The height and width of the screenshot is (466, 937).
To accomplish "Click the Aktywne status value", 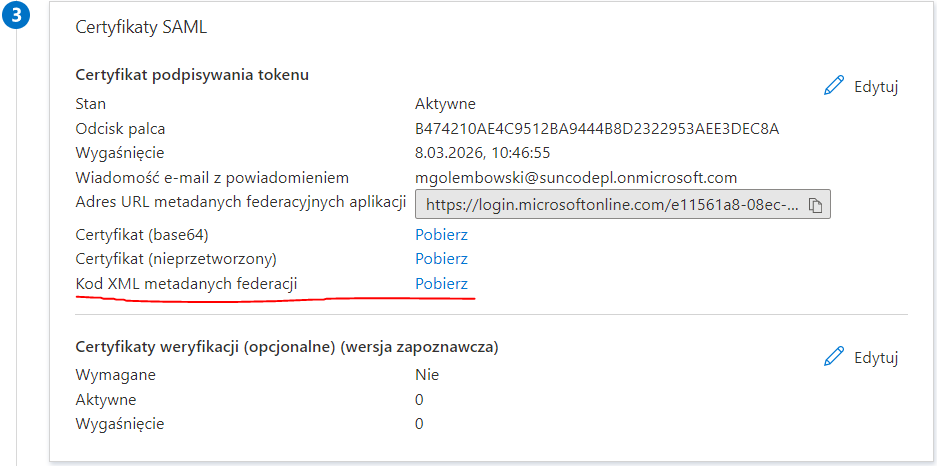I will (x=445, y=104).
